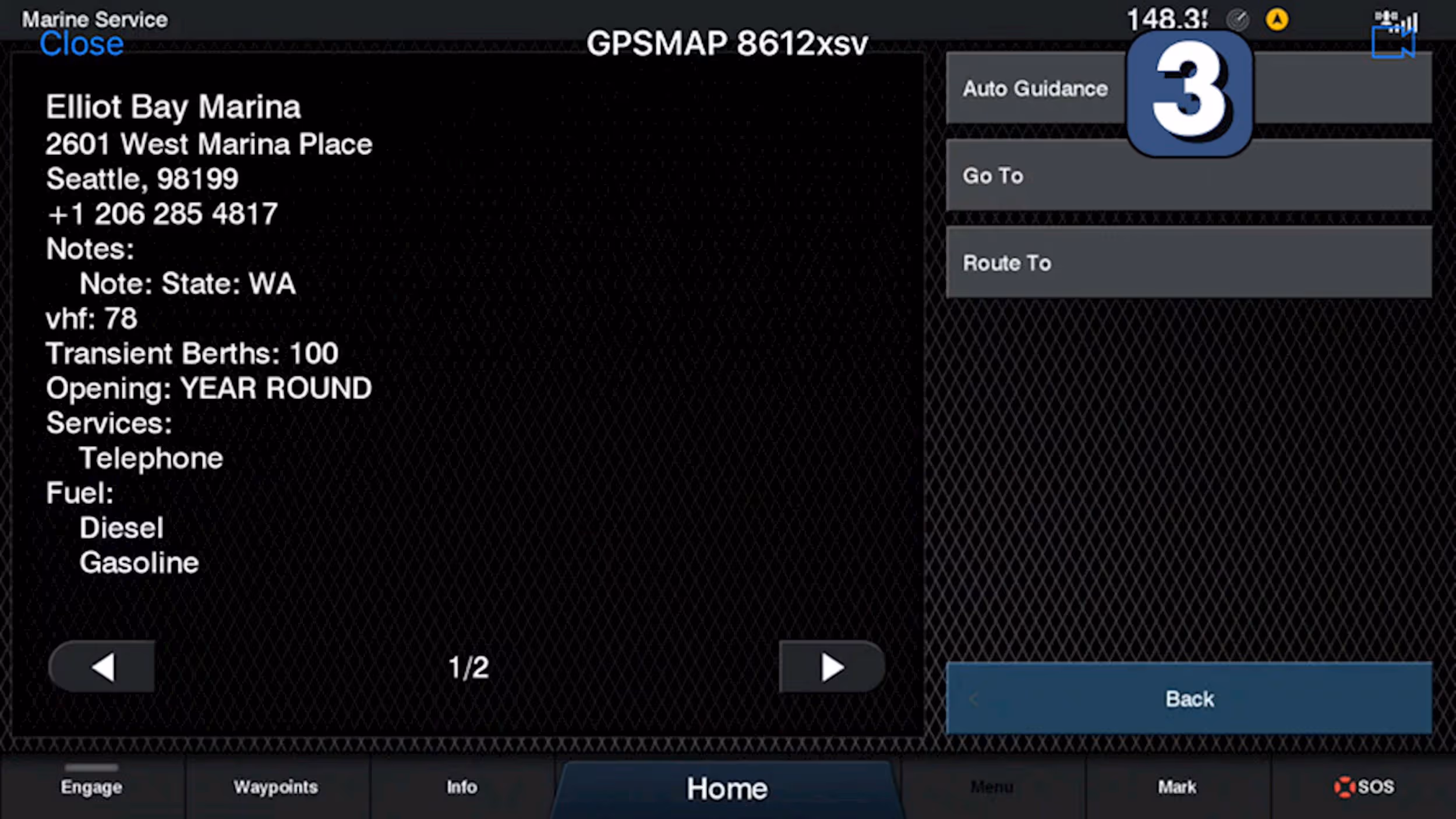Tap the Gasoline fuel entry
The width and height of the screenshot is (1456, 819).
[139, 563]
